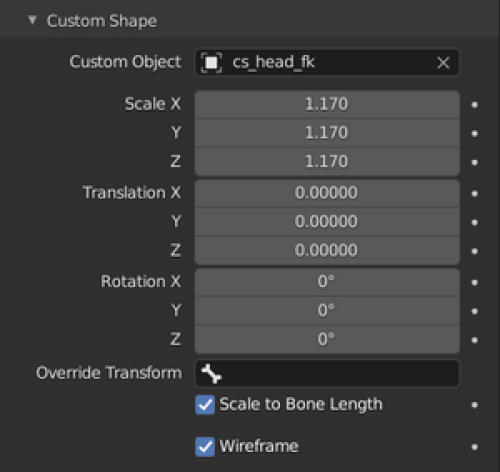Clear the cs_head_fk custom object

click(443, 62)
